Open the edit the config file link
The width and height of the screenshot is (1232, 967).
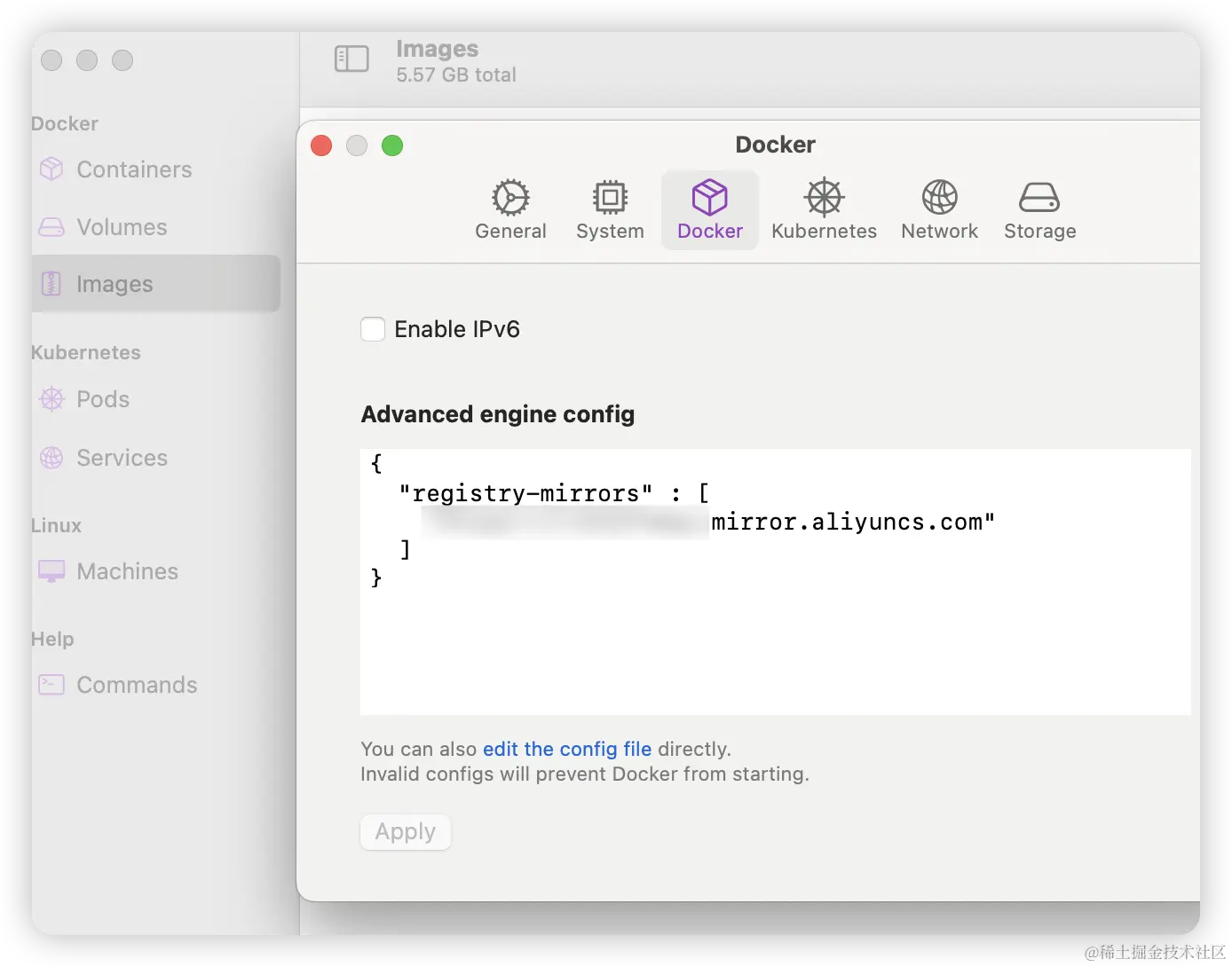point(567,749)
